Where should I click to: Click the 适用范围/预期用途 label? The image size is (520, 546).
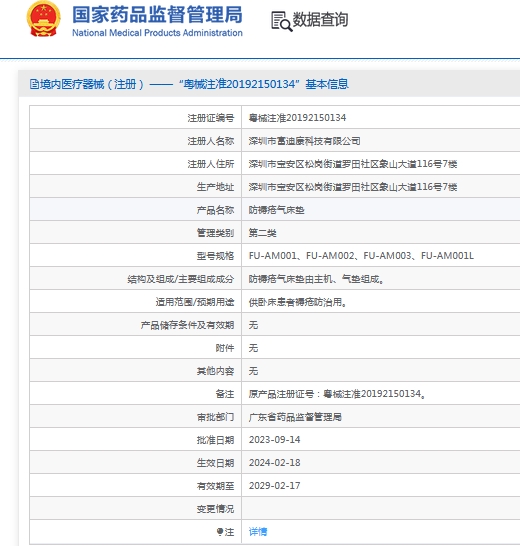(195, 302)
